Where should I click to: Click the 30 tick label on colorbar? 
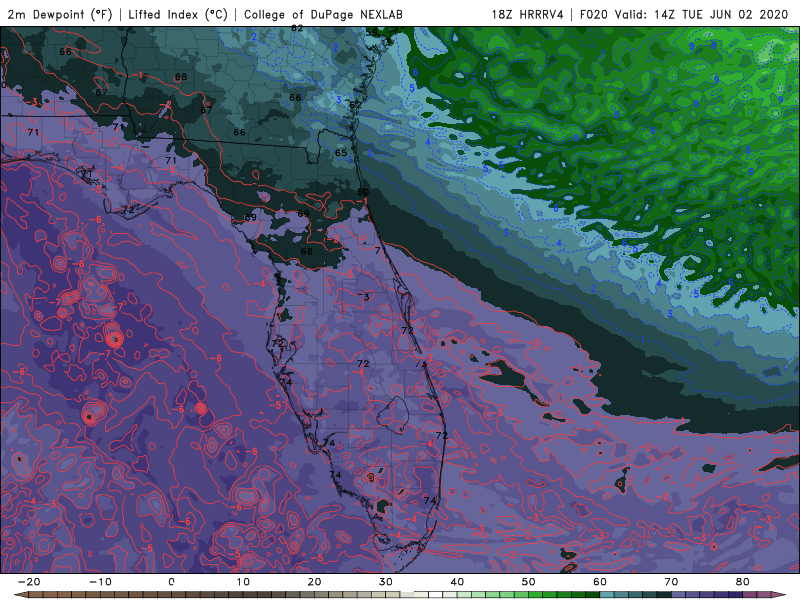[x=386, y=582]
